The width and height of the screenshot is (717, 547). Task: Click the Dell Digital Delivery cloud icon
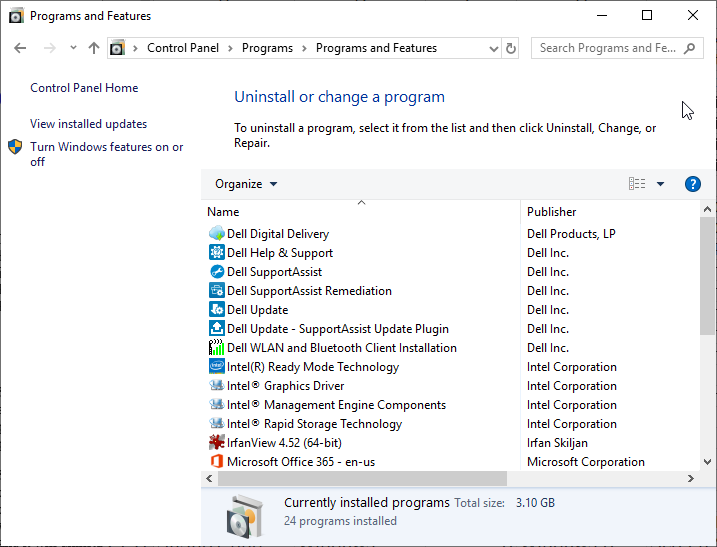(x=217, y=234)
